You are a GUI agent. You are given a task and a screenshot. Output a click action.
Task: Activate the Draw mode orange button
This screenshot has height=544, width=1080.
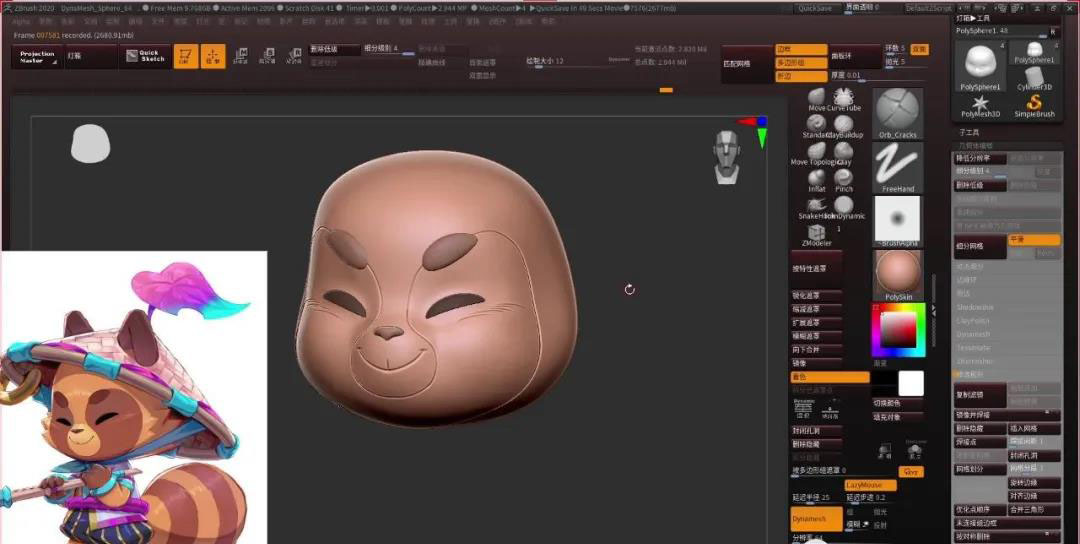pyautogui.click(x=213, y=56)
